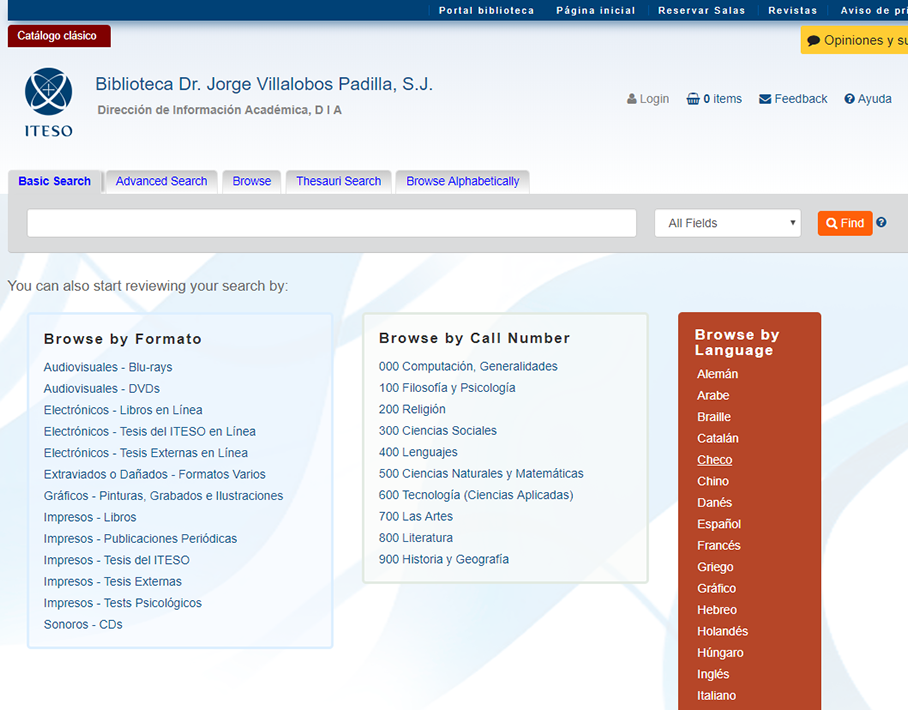908x710 pixels.
Task: Open Extraviados o Dañados - Formatos Varios
Action: click(155, 474)
